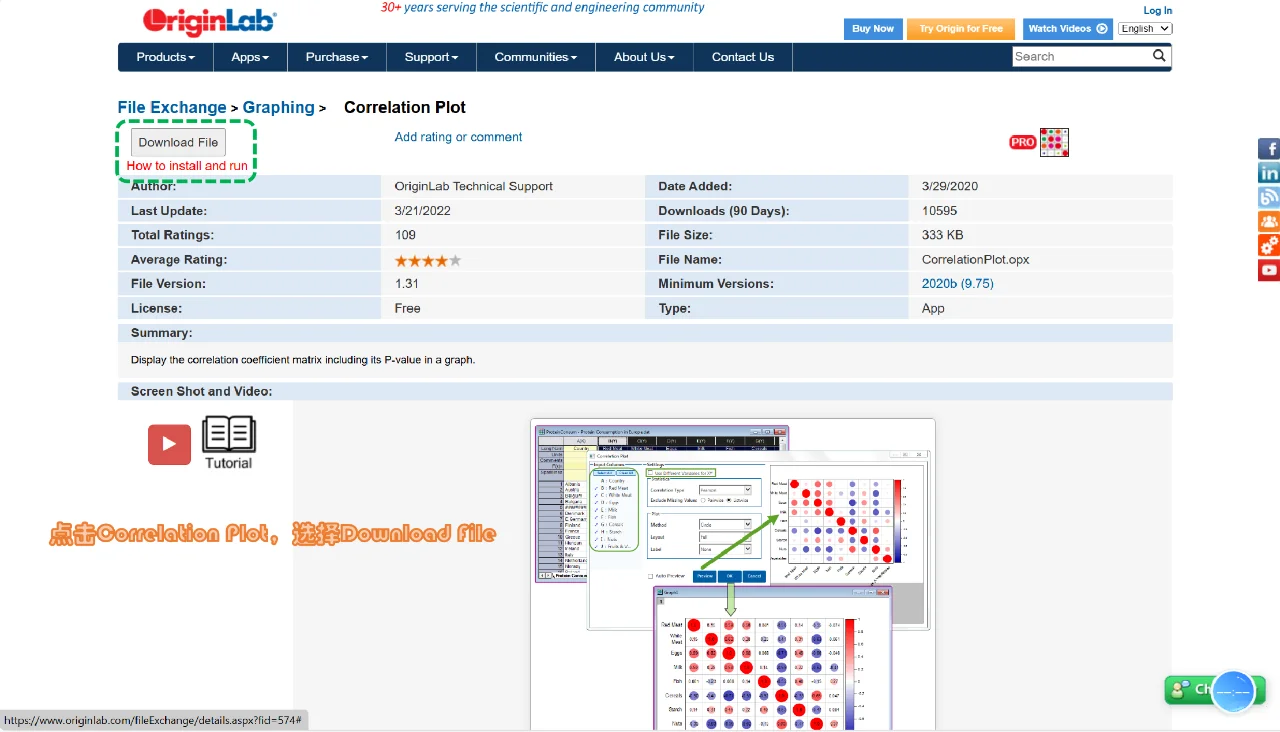Click the Last Update value 3/21/2022
The height and width of the screenshot is (732, 1280).
tap(422, 211)
